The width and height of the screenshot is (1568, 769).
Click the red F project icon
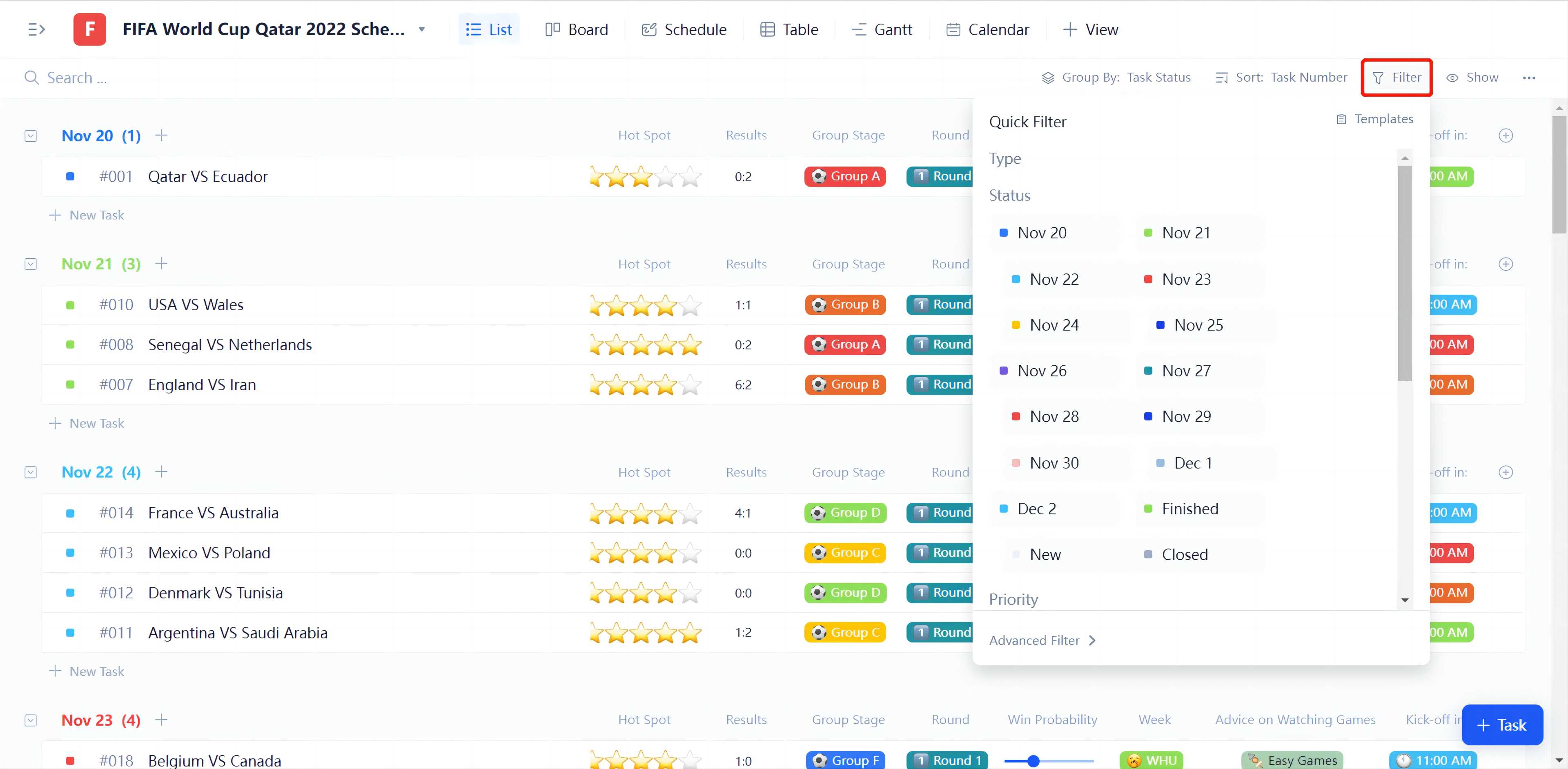click(x=89, y=29)
